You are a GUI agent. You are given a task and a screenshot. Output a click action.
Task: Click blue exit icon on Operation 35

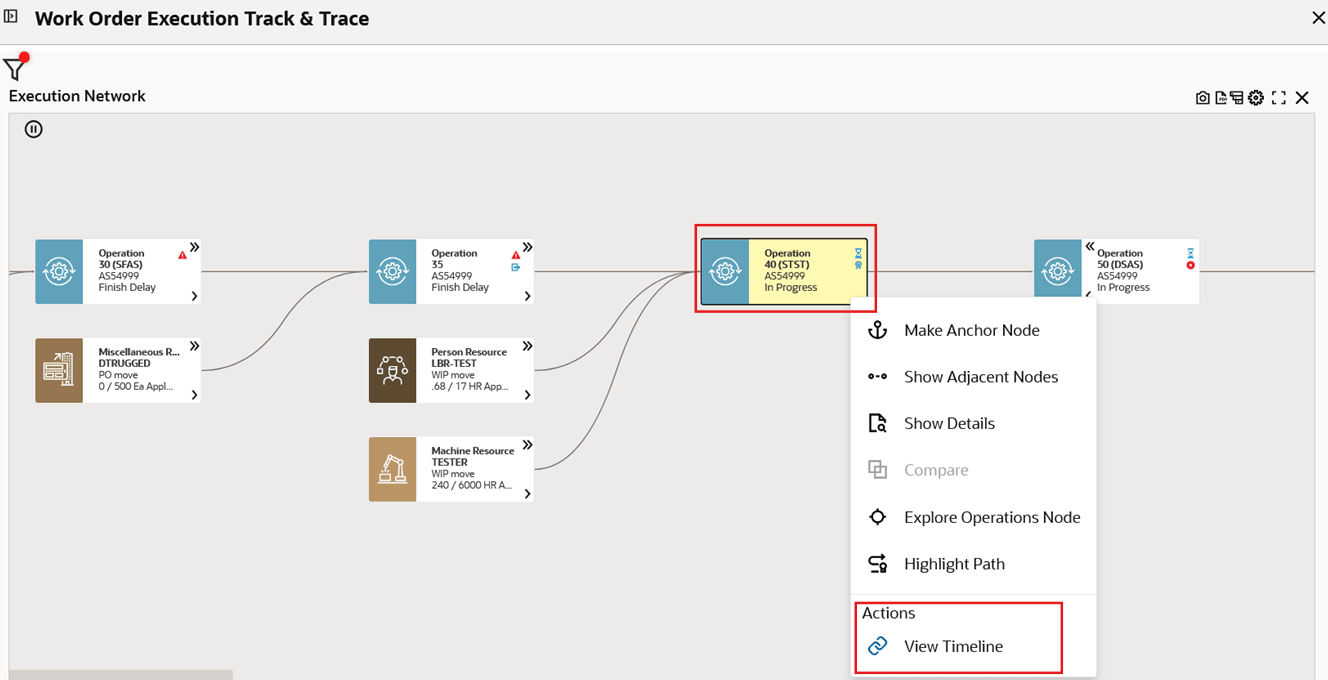click(516, 267)
